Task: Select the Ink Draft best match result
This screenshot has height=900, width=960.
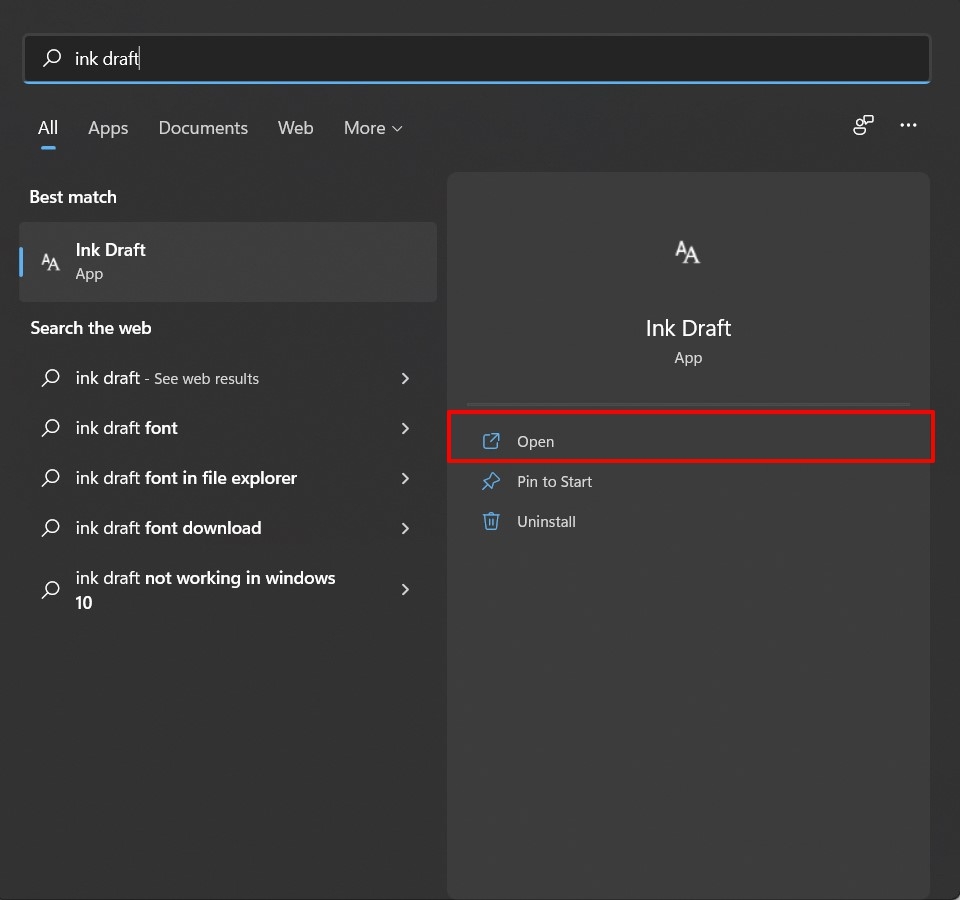Action: point(228,262)
